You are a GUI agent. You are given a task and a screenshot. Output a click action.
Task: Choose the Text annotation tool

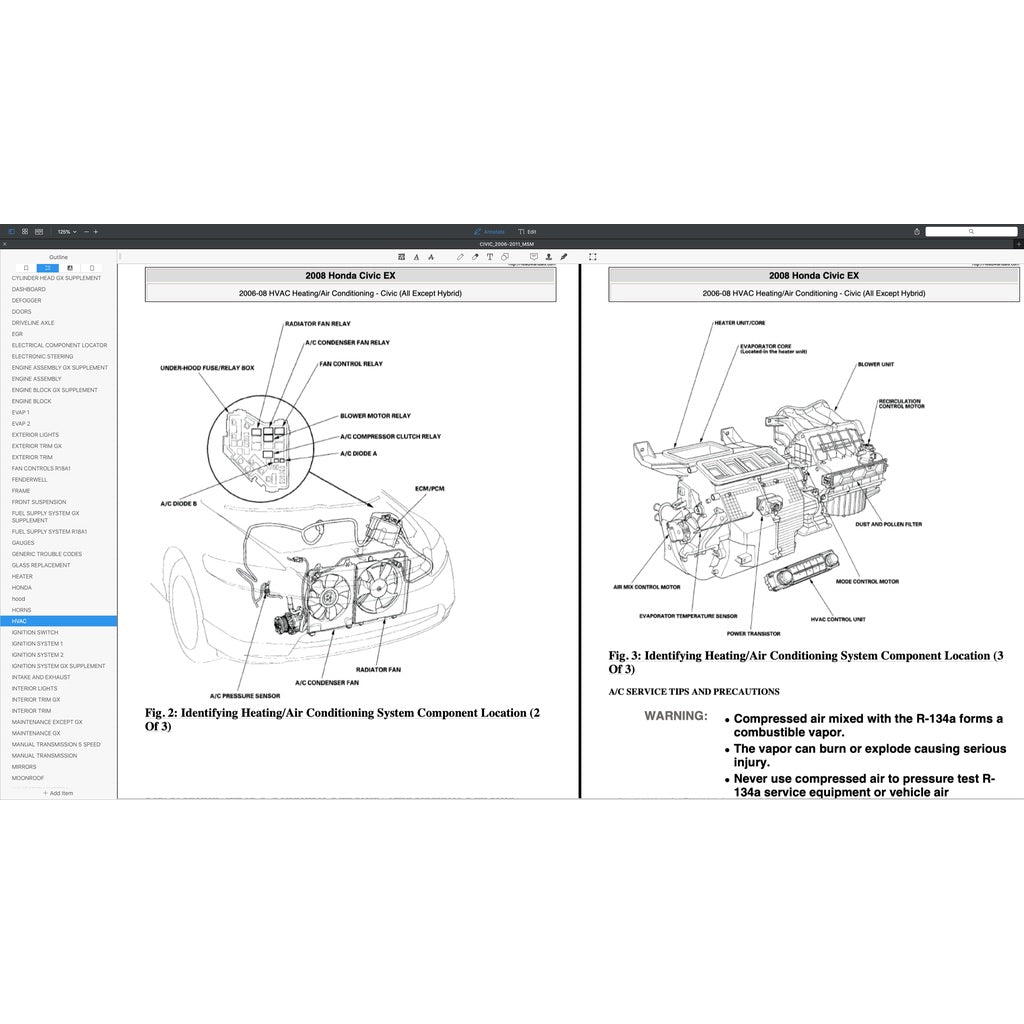[490, 257]
